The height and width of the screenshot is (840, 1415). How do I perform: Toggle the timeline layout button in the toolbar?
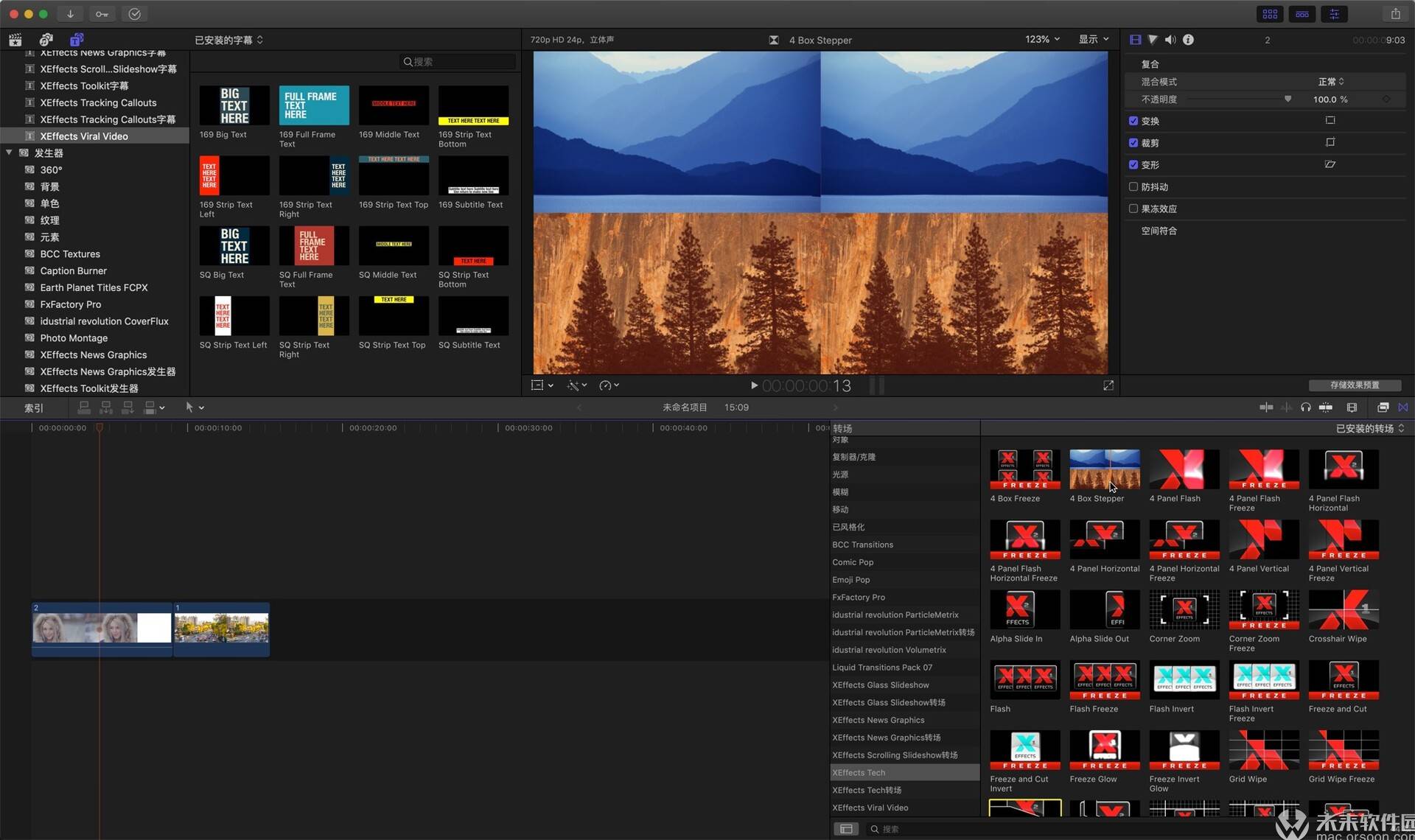coord(1302,14)
